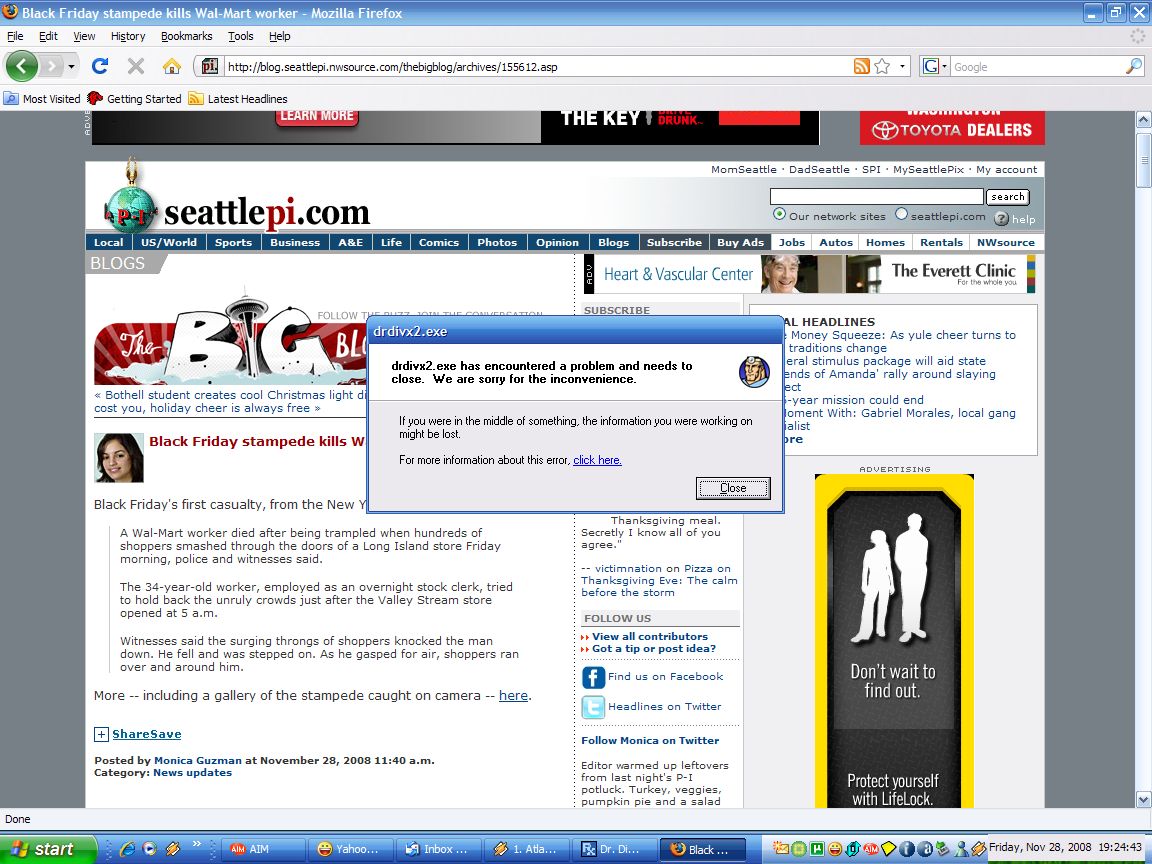
Task: Open the Edit menu
Action: (x=48, y=36)
